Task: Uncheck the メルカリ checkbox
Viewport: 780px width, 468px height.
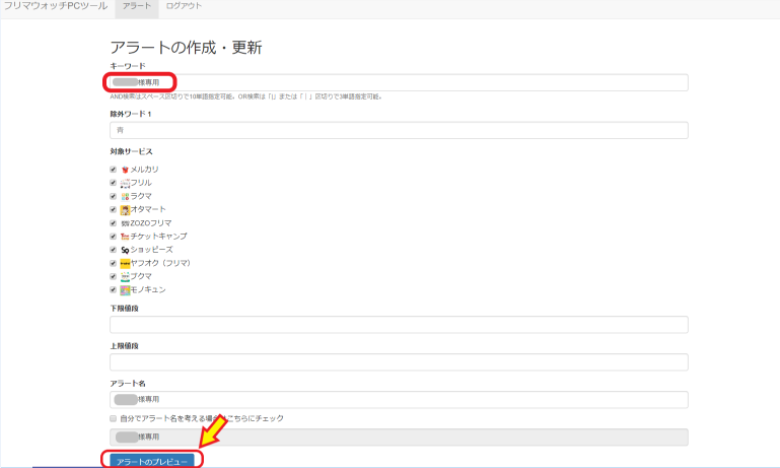Action: coord(113,170)
